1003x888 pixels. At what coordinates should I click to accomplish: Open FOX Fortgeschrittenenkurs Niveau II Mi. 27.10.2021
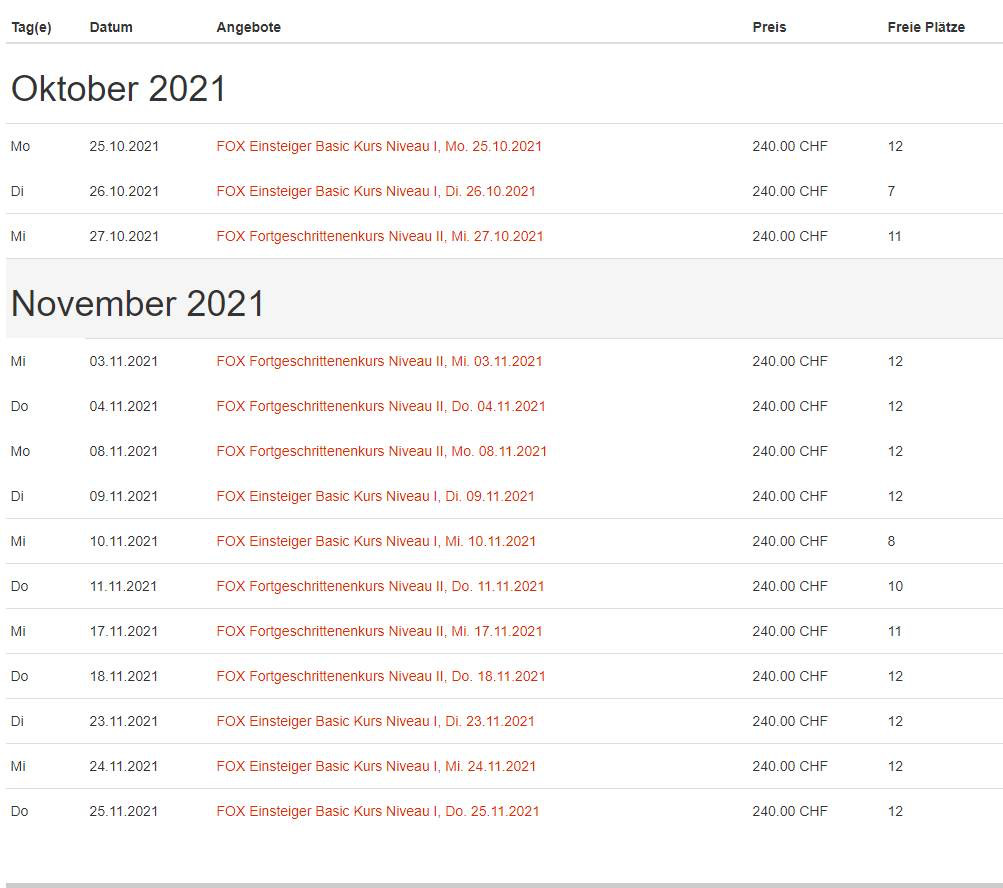[380, 236]
